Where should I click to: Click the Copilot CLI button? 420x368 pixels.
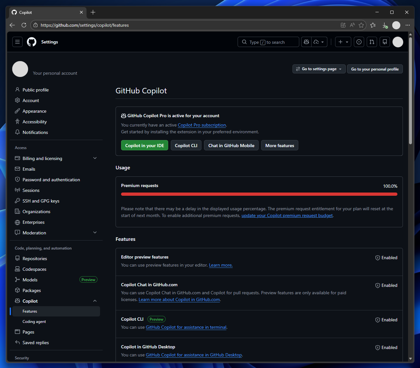(x=186, y=146)
